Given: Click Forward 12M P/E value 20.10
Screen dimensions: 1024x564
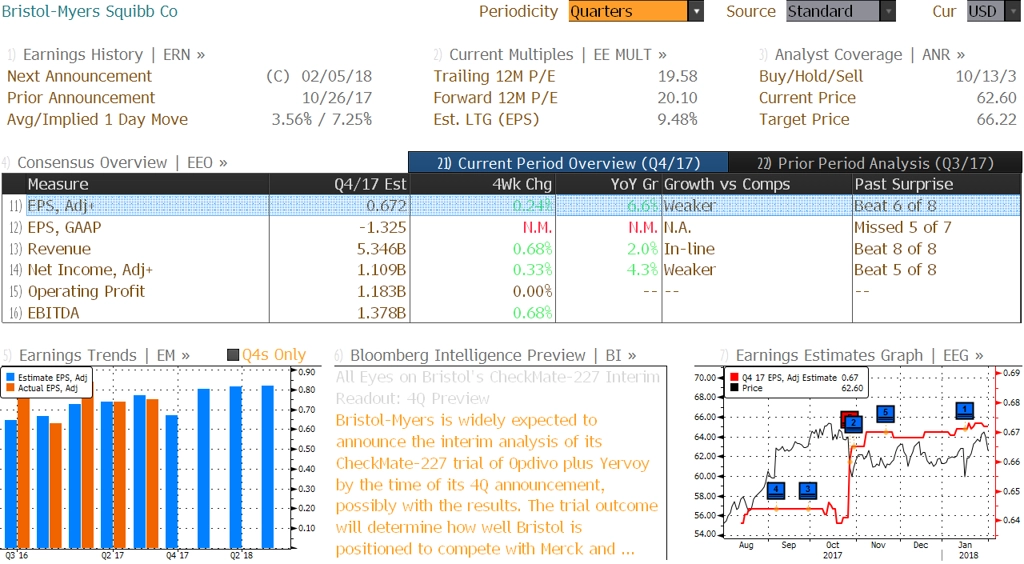Looking at the screenshot, I should point(677,98).
